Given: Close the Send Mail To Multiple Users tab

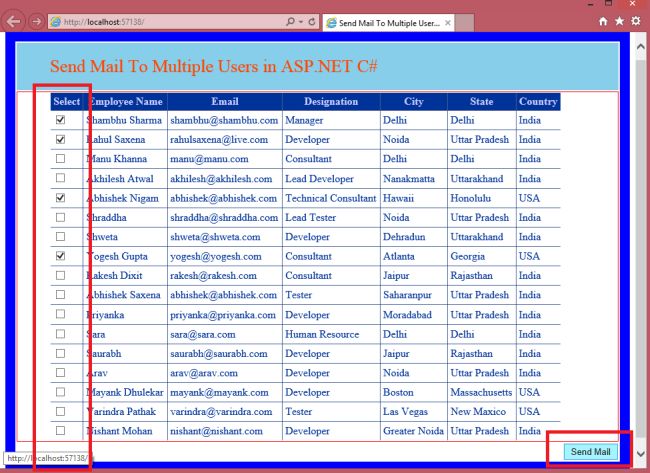Looking at the screenshot, I should [x=448, y=23].
